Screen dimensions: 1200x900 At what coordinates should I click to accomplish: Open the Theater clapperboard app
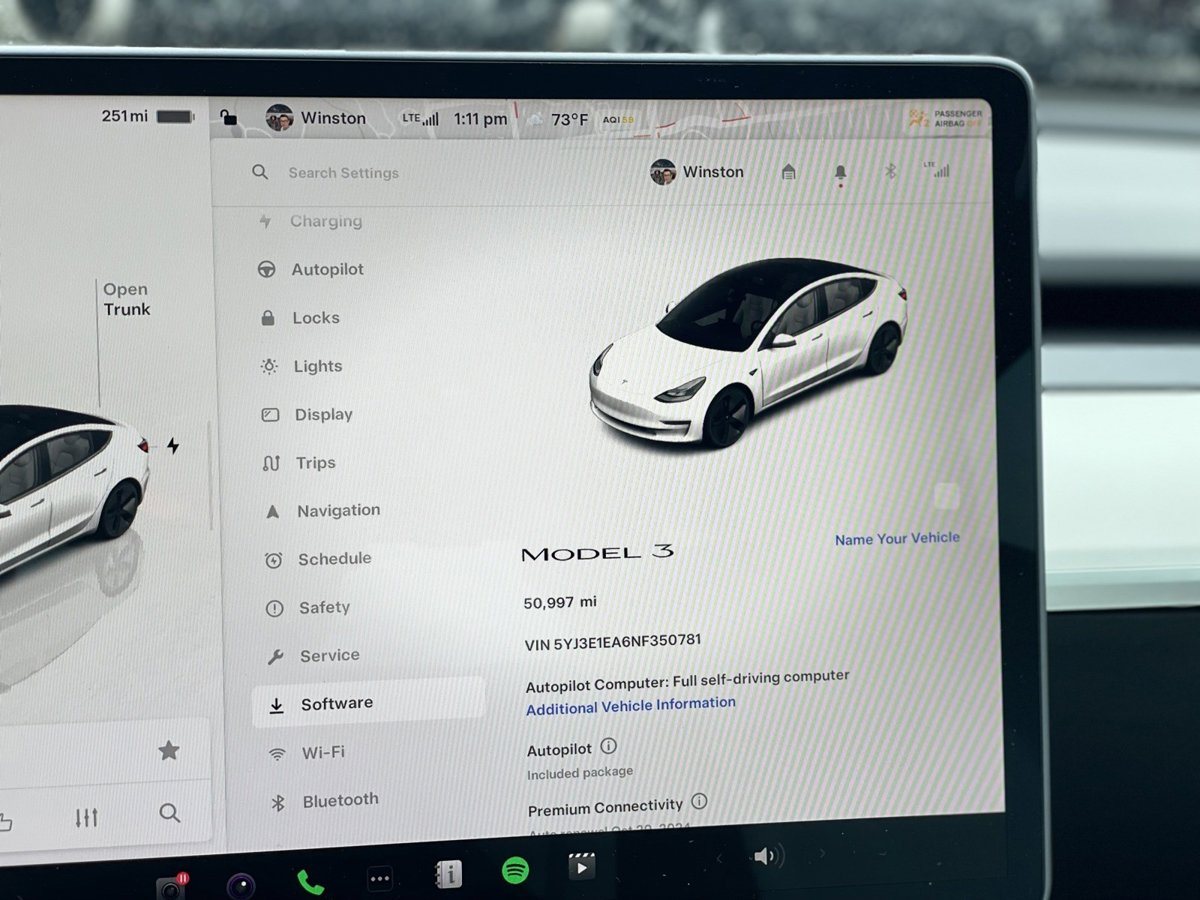581,866
